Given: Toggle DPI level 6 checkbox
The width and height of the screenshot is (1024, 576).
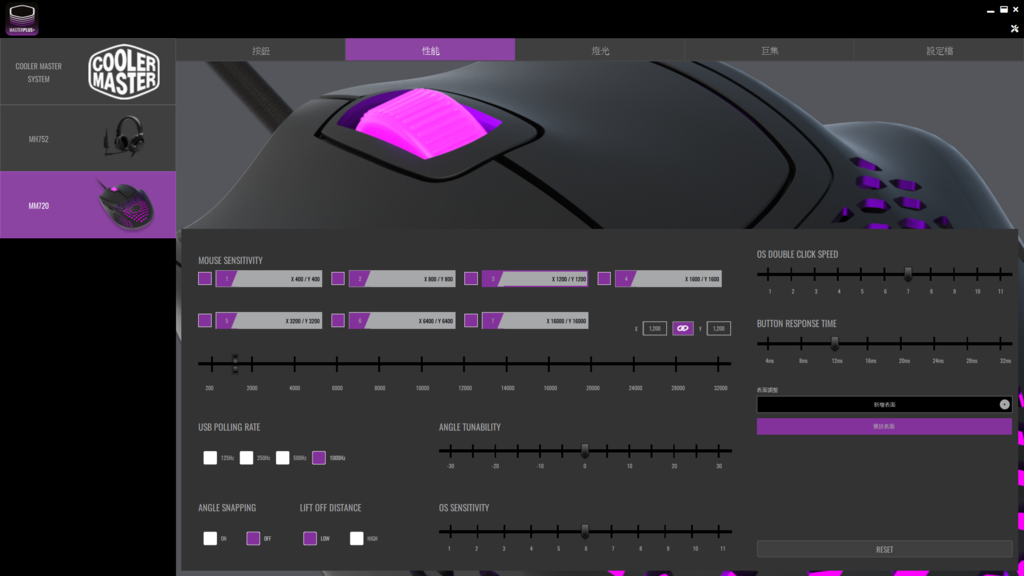Looking at the screenshot, I should pyautogui.click(x=338, y=321).
